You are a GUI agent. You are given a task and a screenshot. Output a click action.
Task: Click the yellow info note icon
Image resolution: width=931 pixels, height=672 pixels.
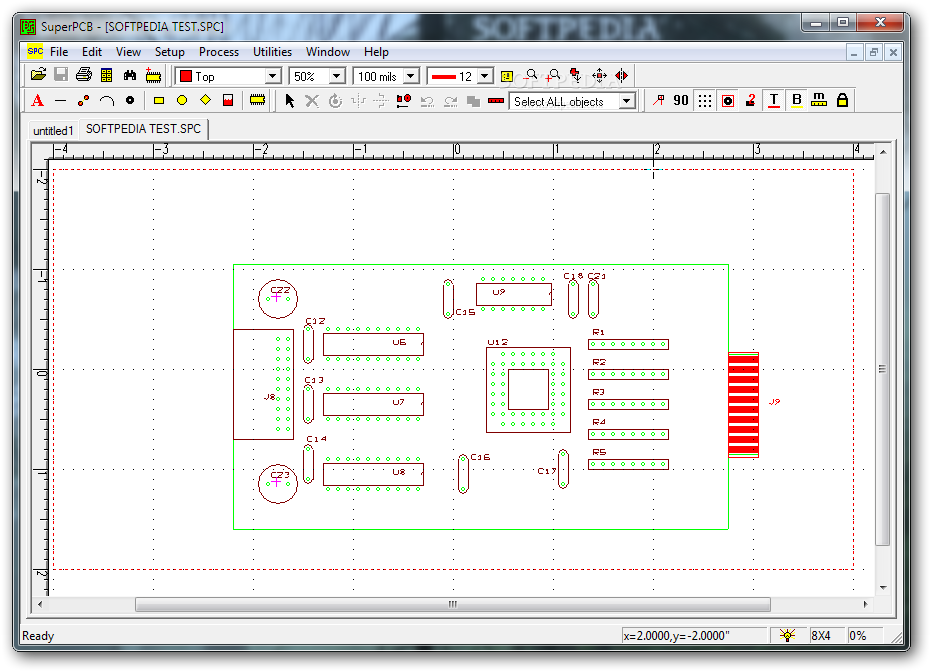[x=506, y=76]
